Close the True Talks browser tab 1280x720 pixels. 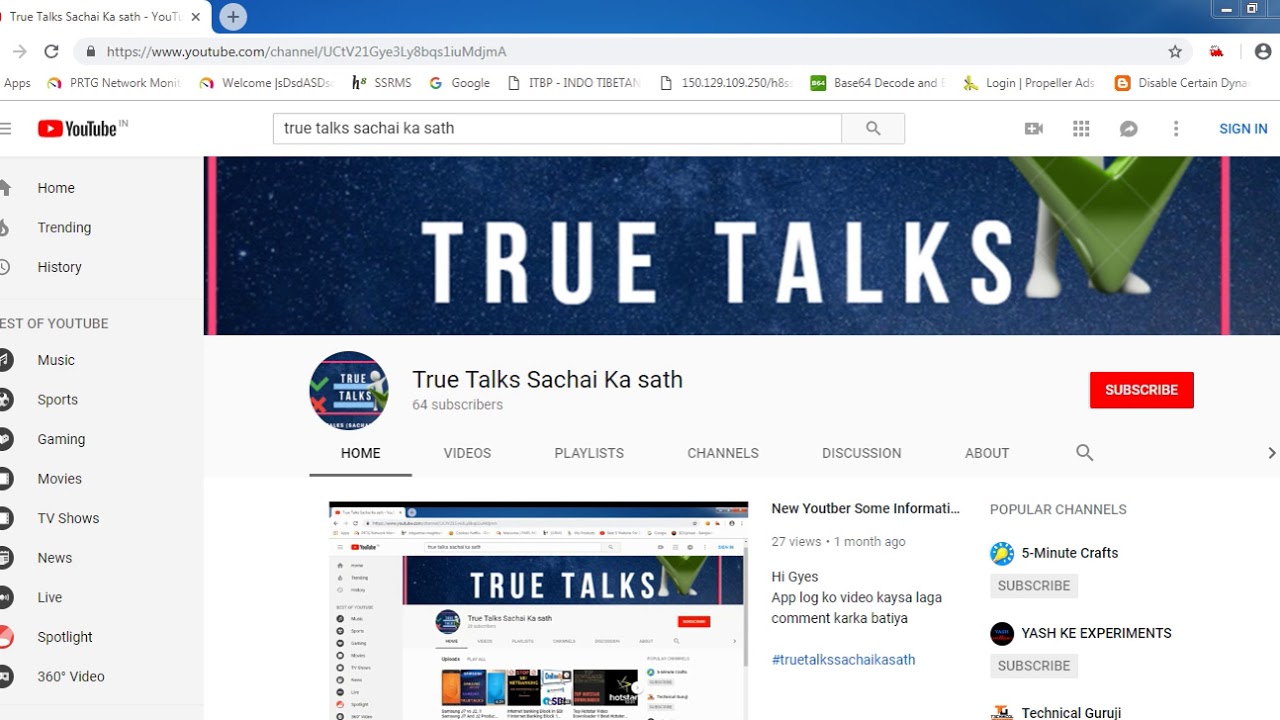(196, 17)
